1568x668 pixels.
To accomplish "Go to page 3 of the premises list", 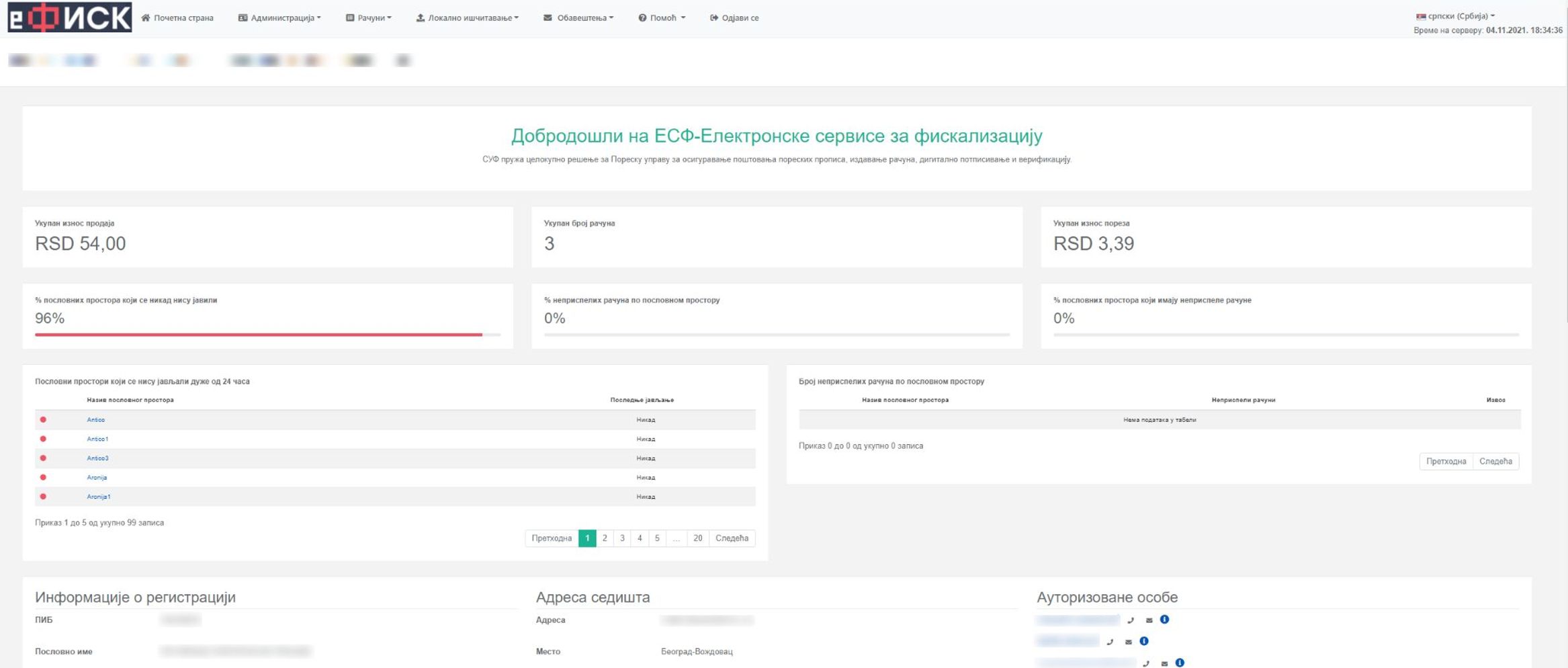I will pos(622,538).
